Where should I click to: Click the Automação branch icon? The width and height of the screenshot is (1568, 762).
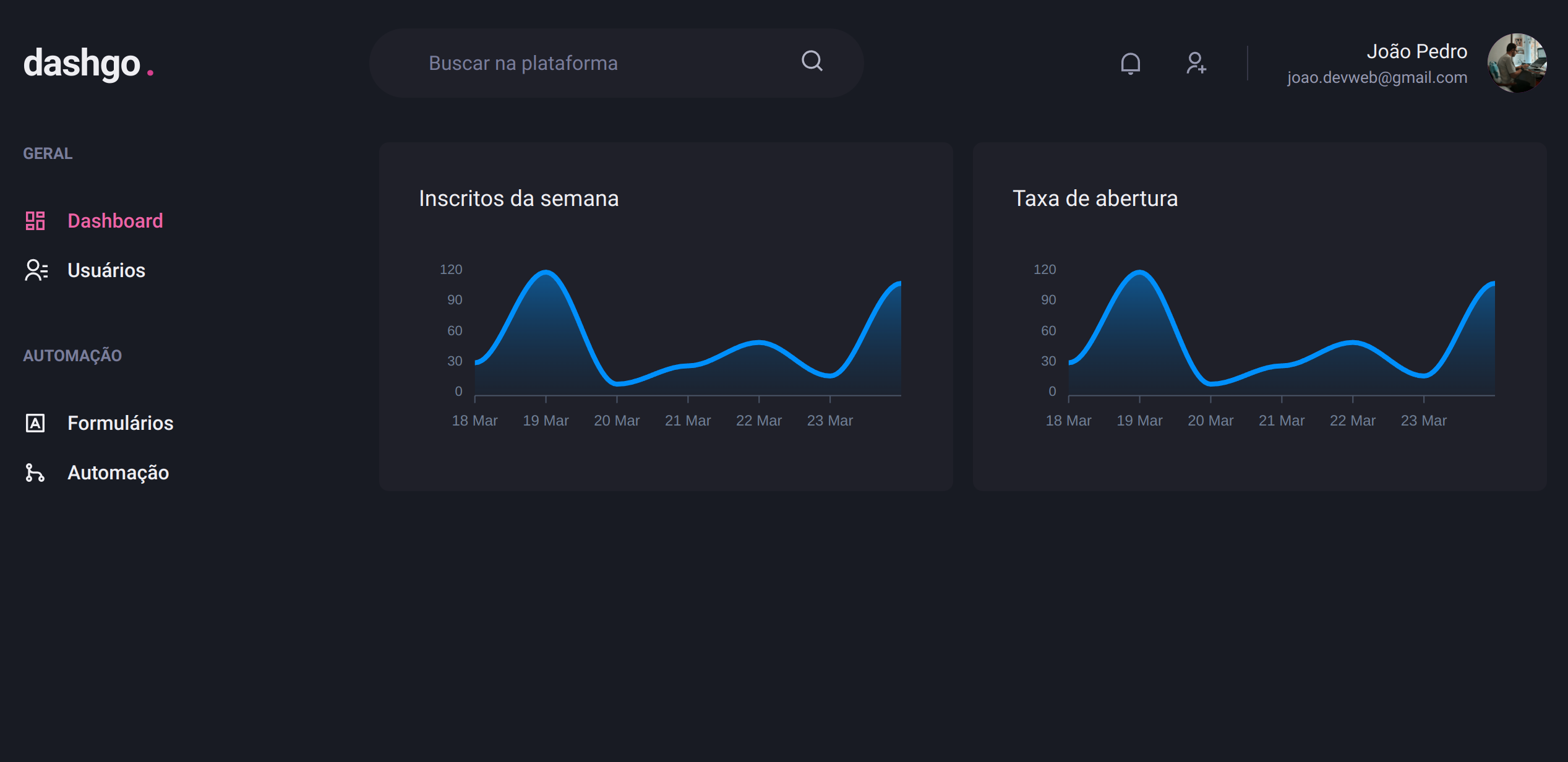point(35,473)
